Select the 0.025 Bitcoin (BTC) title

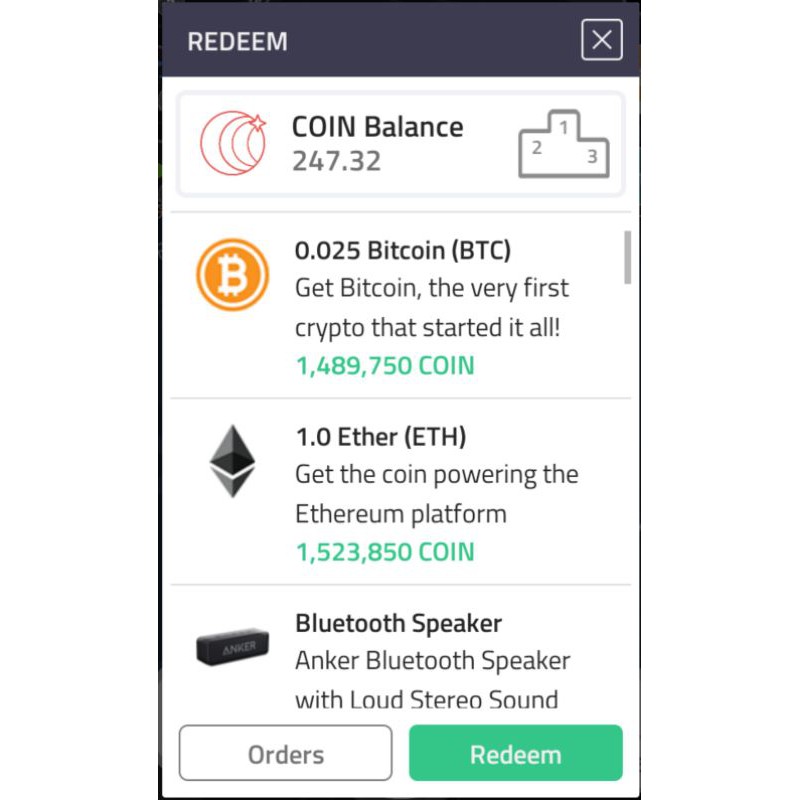click(x=403, y=251)
